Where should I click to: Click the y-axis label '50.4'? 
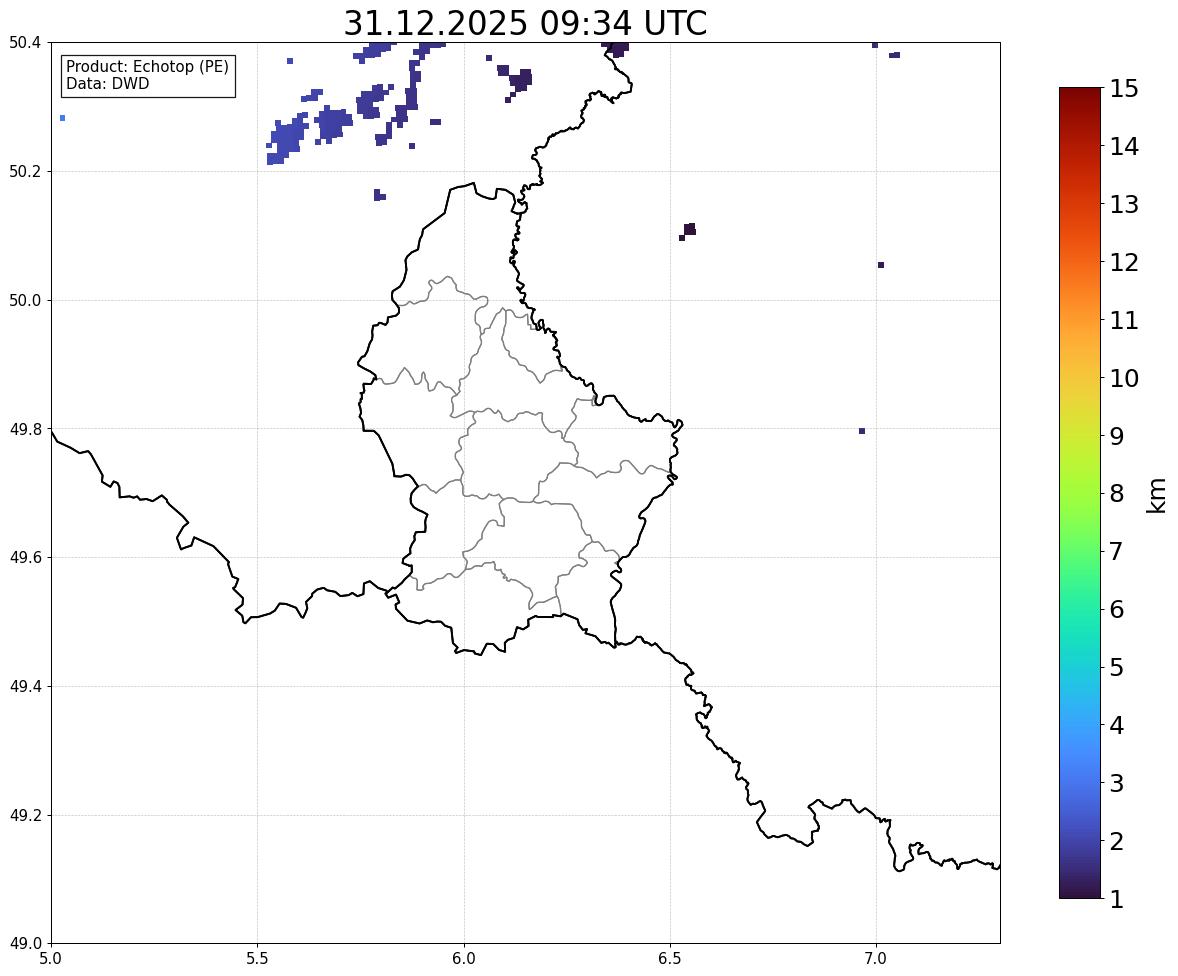coord(25,43)
